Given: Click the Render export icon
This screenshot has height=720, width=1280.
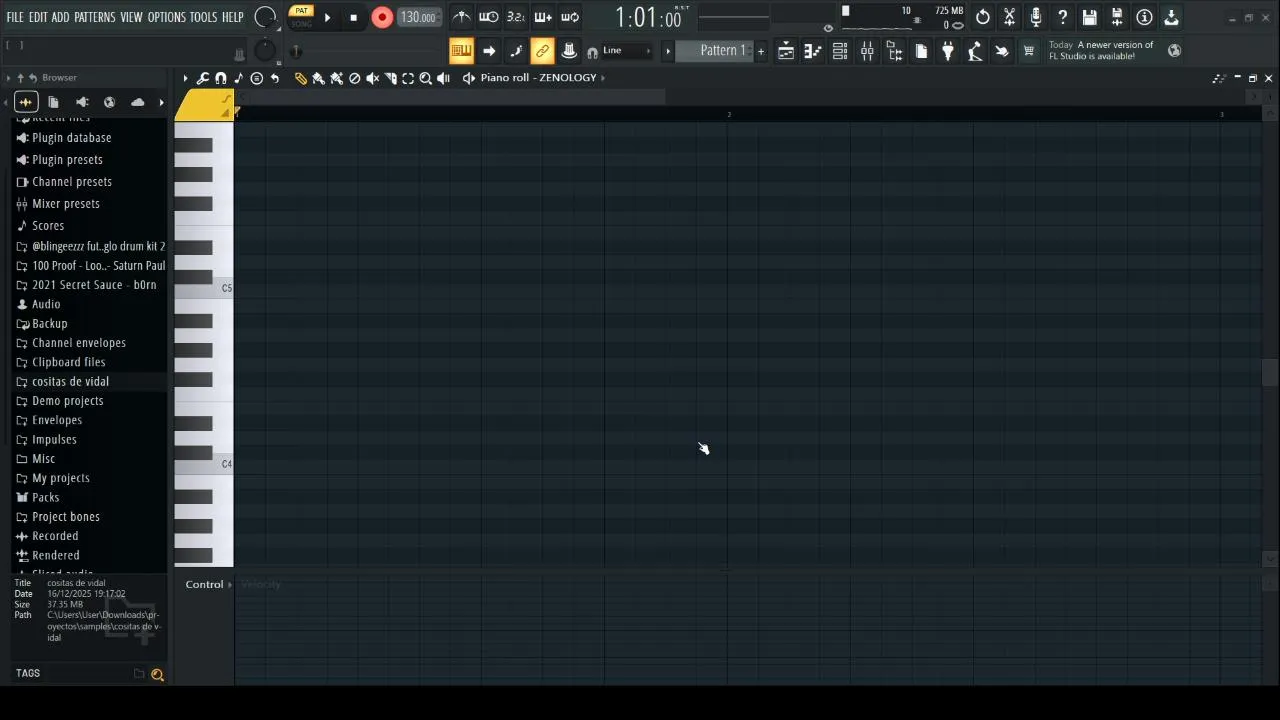Looking at the screenshot, I should [x=1117, y=17].
